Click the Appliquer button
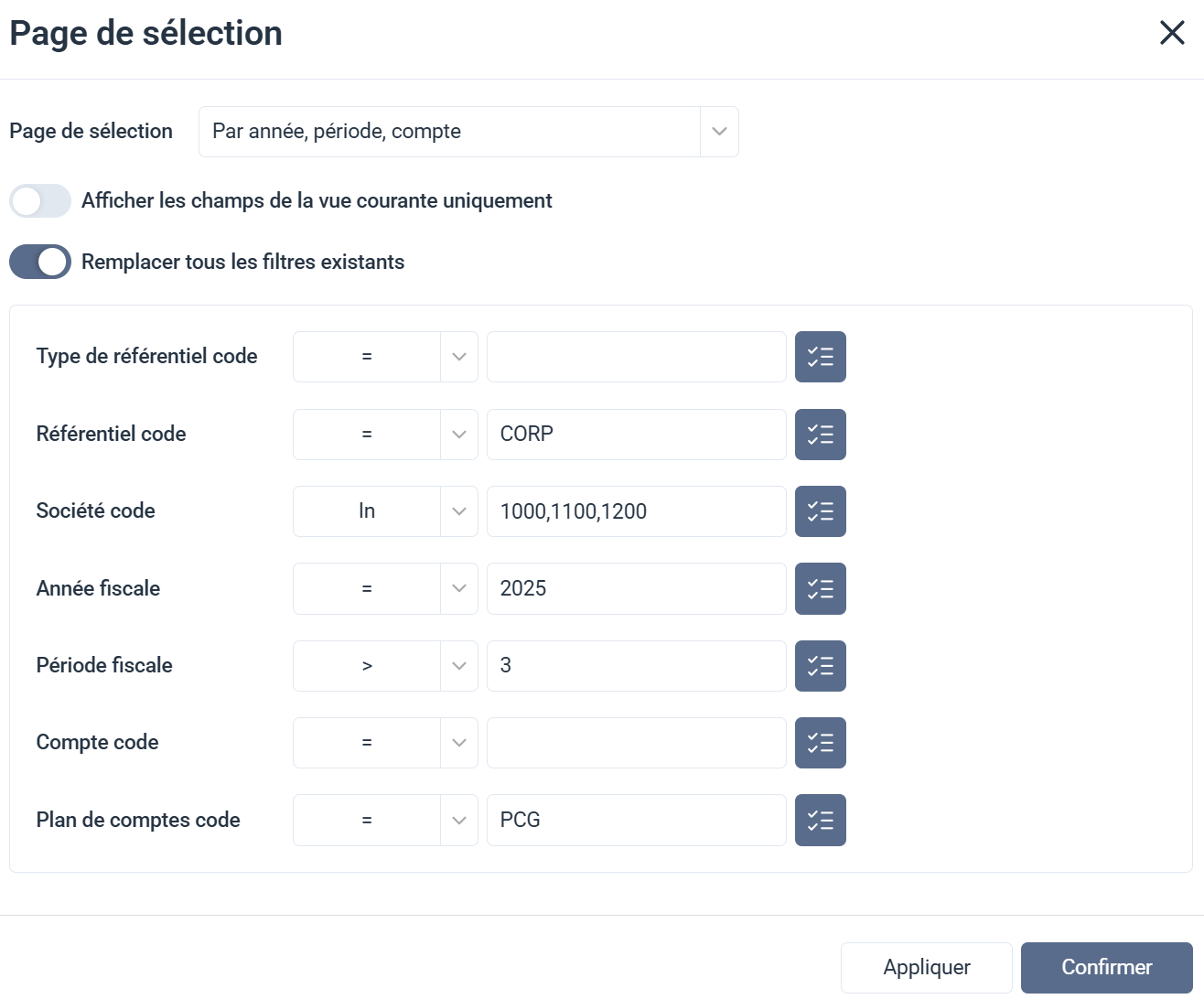The image size is (1204, 999). pos(926,967)
